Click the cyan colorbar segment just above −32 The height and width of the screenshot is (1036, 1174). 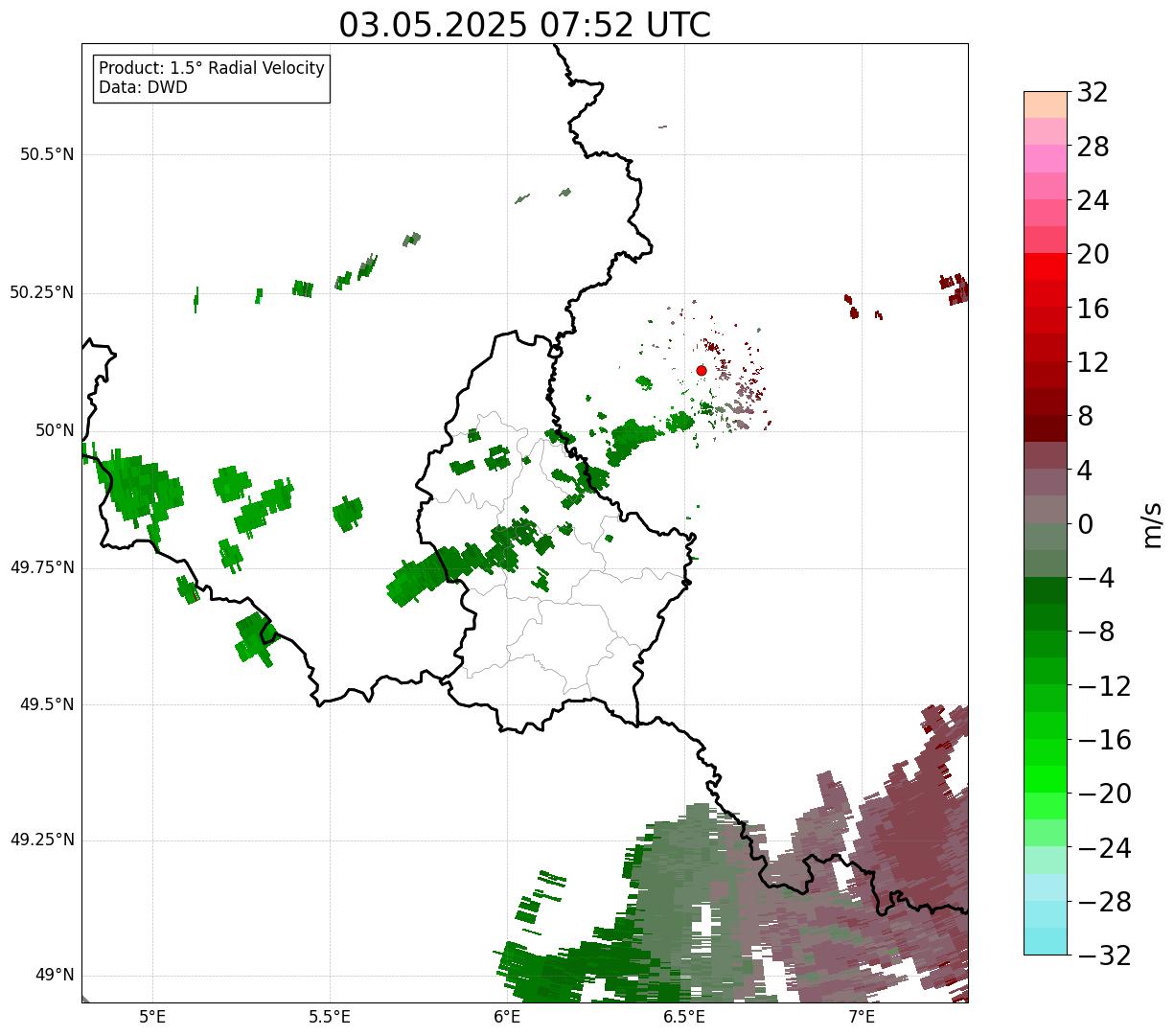click(1046, 941)
